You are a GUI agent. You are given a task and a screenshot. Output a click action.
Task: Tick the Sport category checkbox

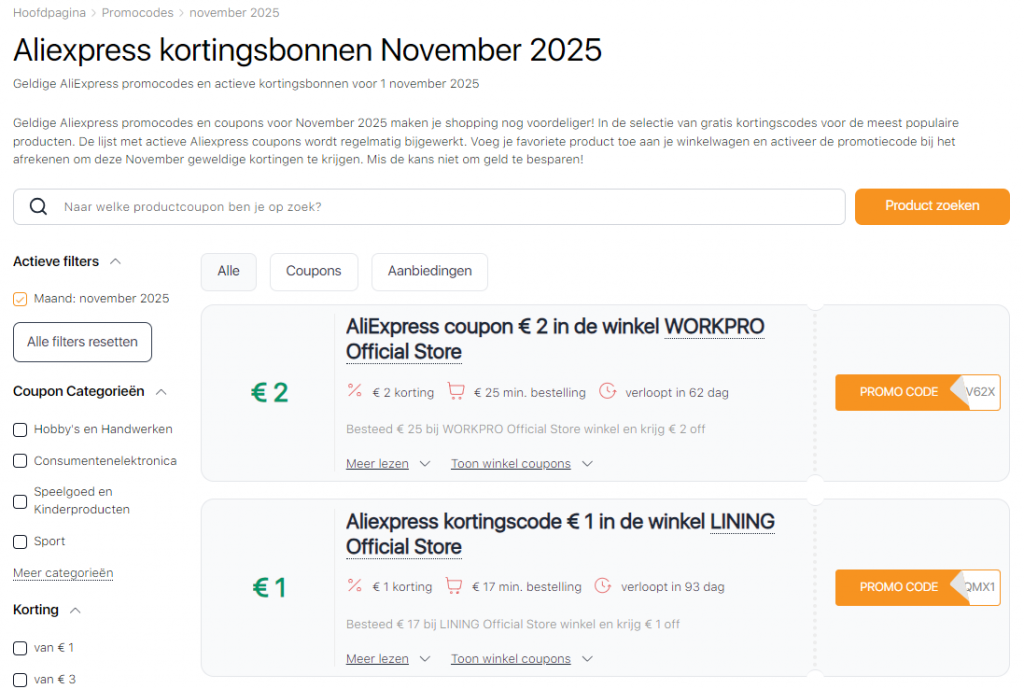pyautogui.click(x=20, y=542)
